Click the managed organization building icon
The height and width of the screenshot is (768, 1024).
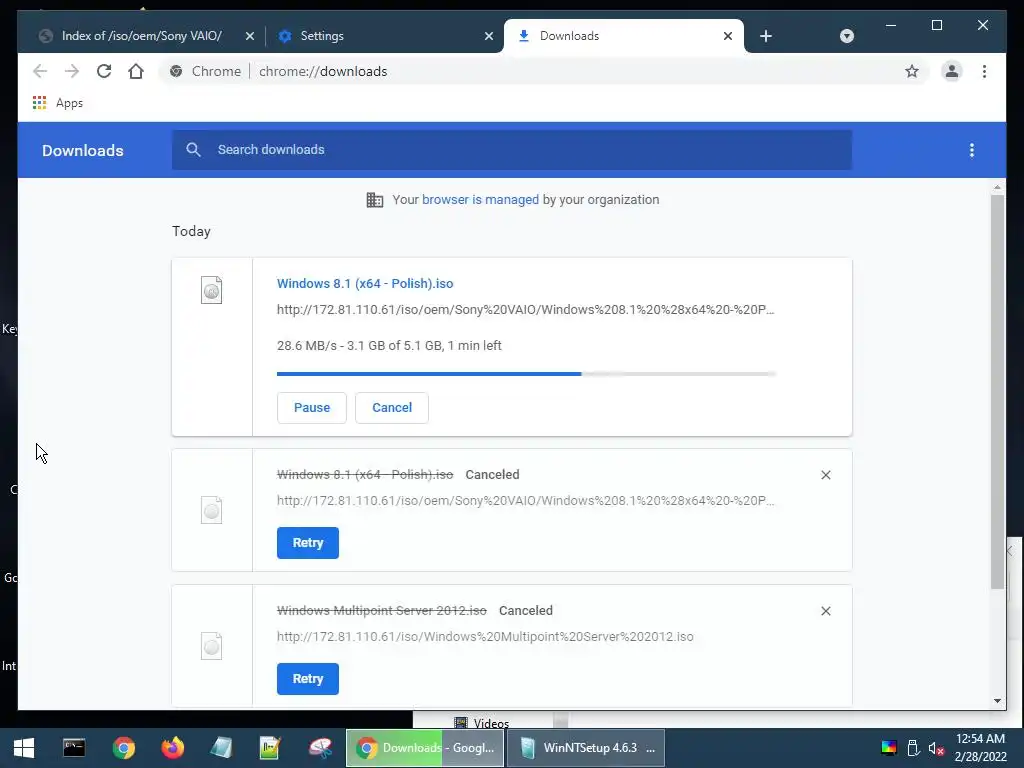[375, 200]
